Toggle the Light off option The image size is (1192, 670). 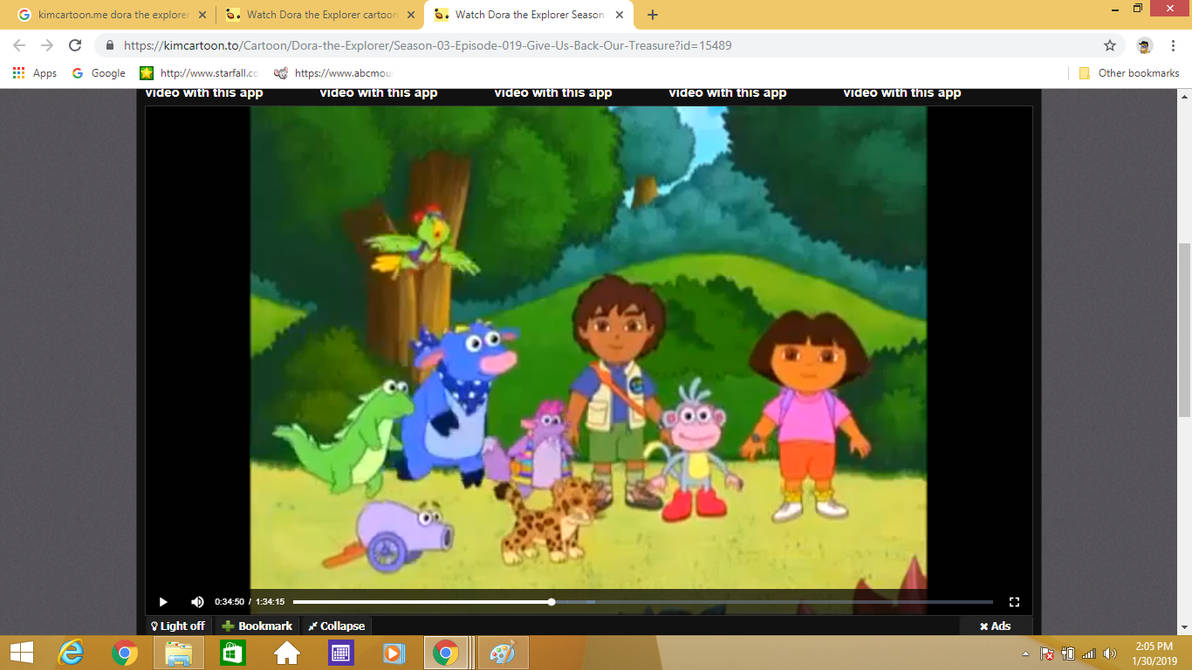[178, 626]
